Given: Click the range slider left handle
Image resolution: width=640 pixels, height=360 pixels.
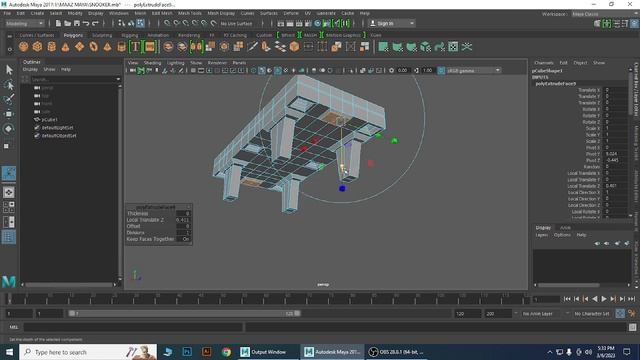Looking at the screenshot, I should 72,313.
